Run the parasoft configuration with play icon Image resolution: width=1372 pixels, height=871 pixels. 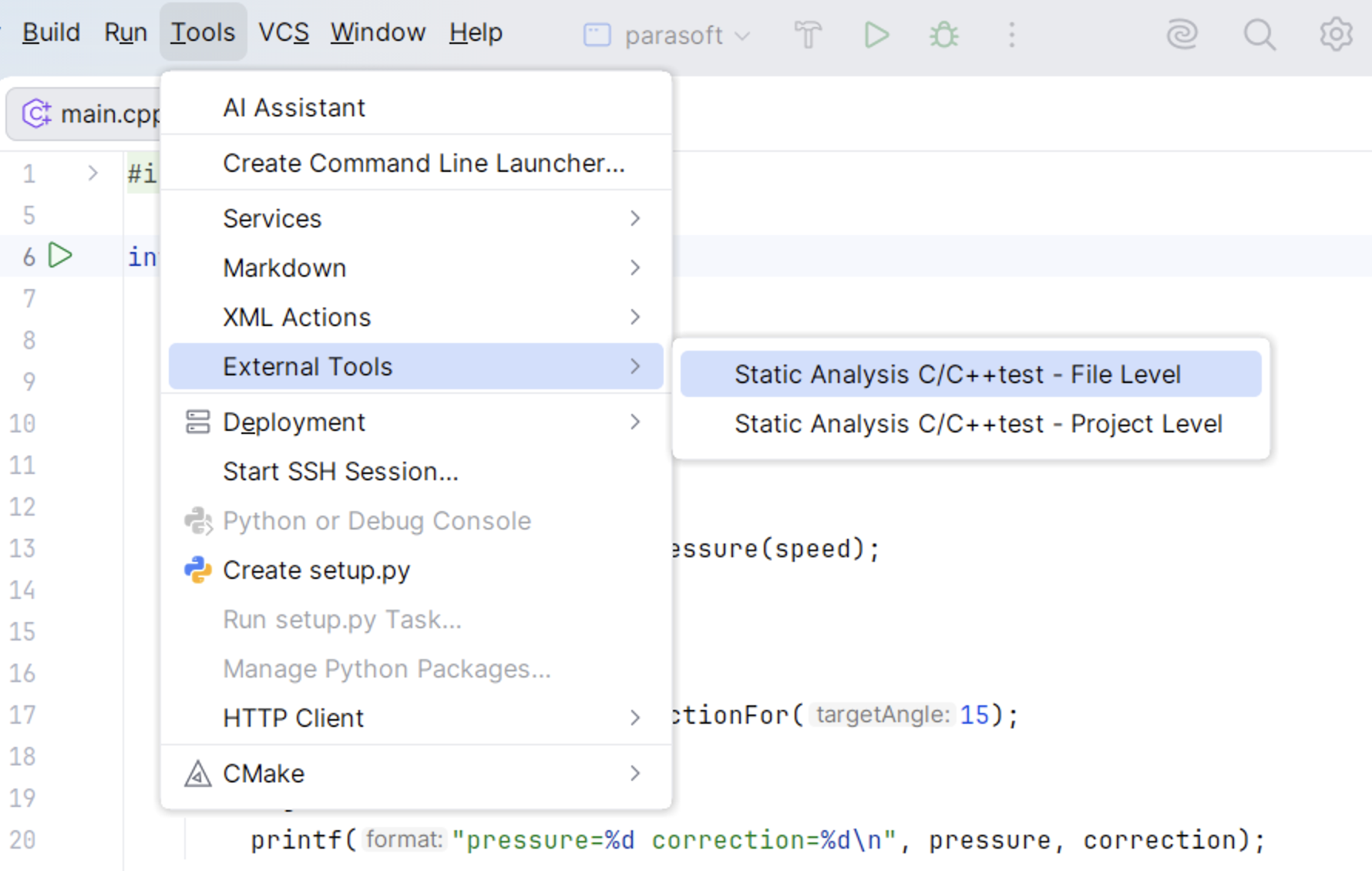point(876,35)
